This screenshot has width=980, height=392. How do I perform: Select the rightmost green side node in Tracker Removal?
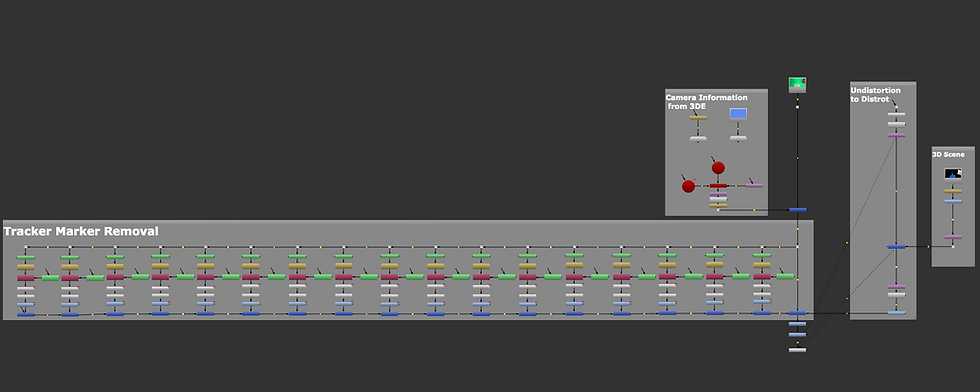[785, 276]
